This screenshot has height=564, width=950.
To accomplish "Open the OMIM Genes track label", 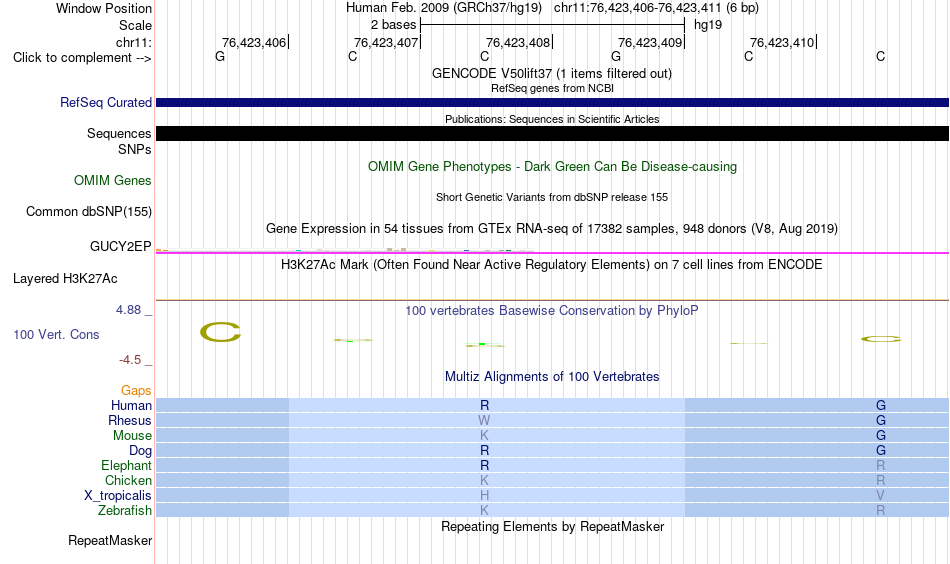I will 112,181.
